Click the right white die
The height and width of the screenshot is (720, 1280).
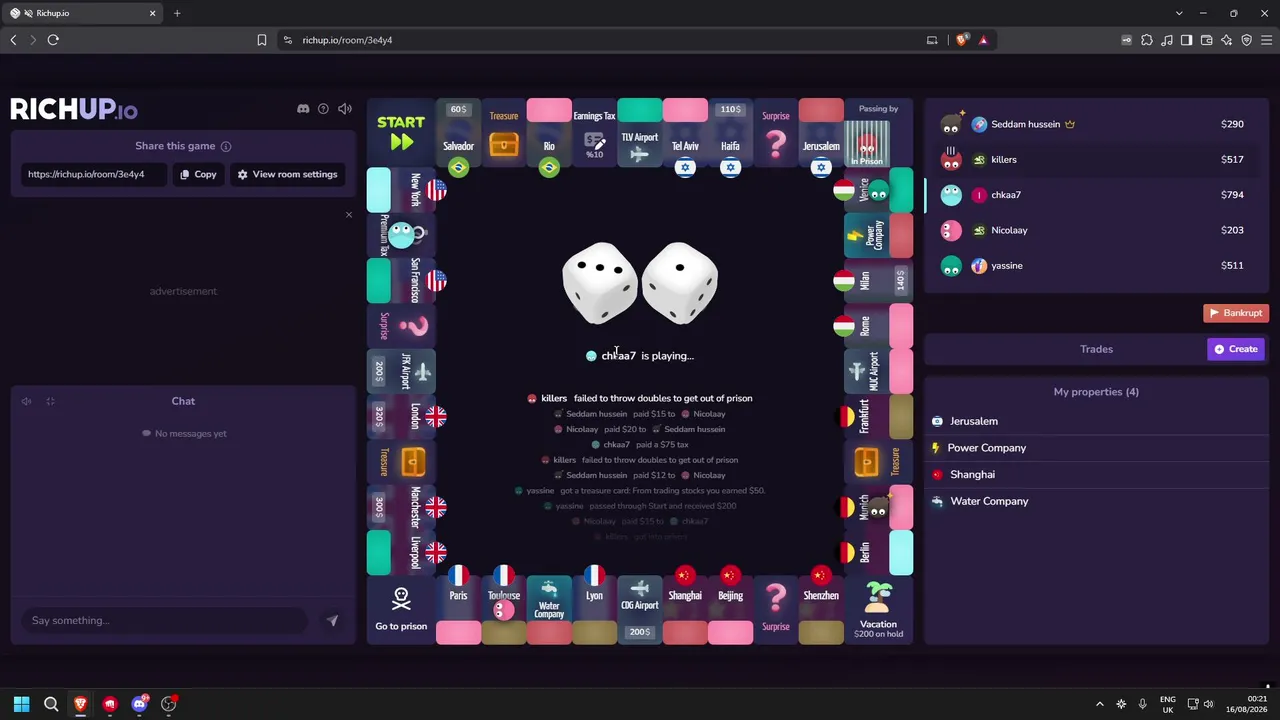click(680, 283)
